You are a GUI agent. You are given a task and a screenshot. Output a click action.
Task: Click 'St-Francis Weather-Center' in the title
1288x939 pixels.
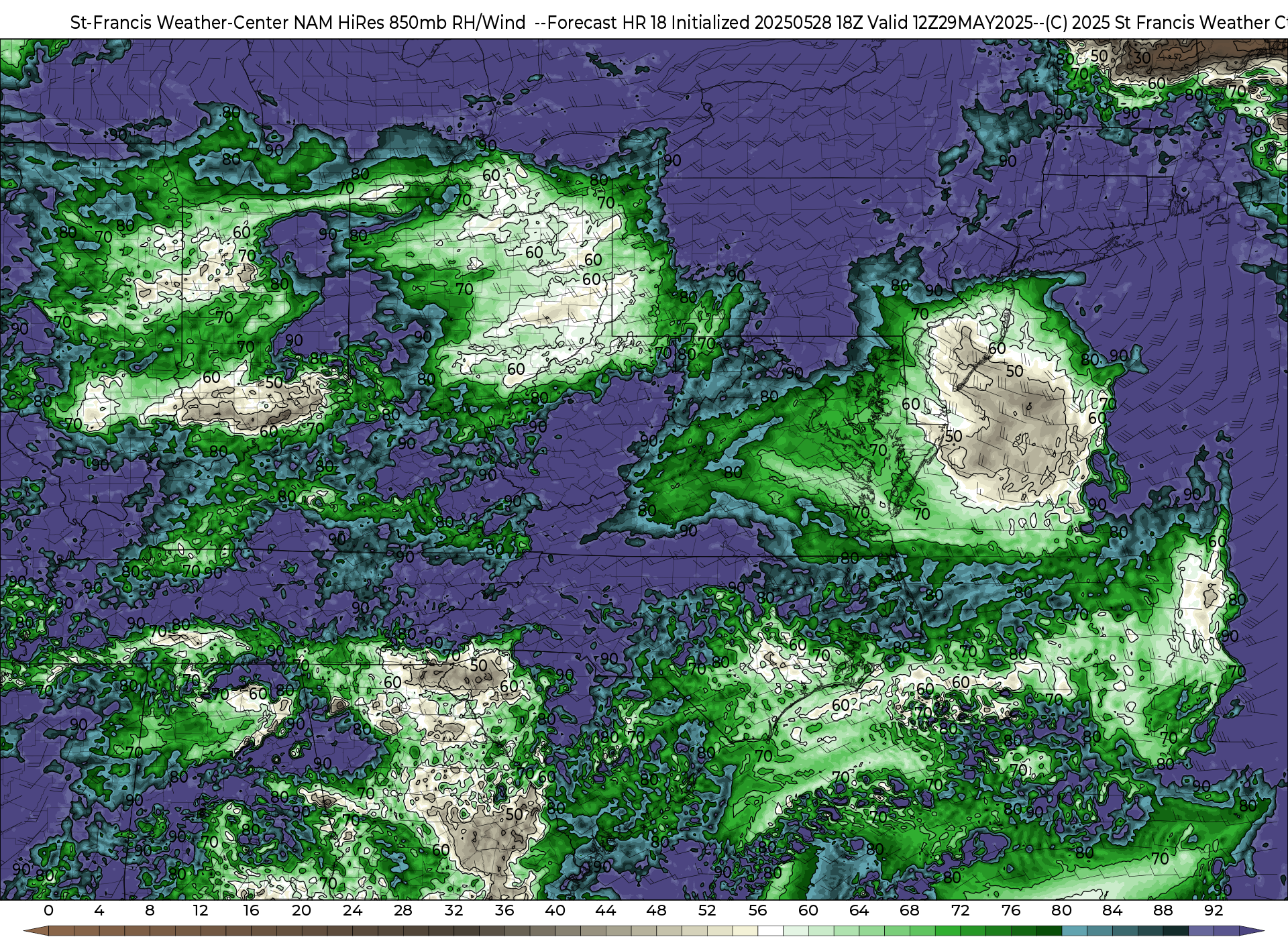click(180, 23)
